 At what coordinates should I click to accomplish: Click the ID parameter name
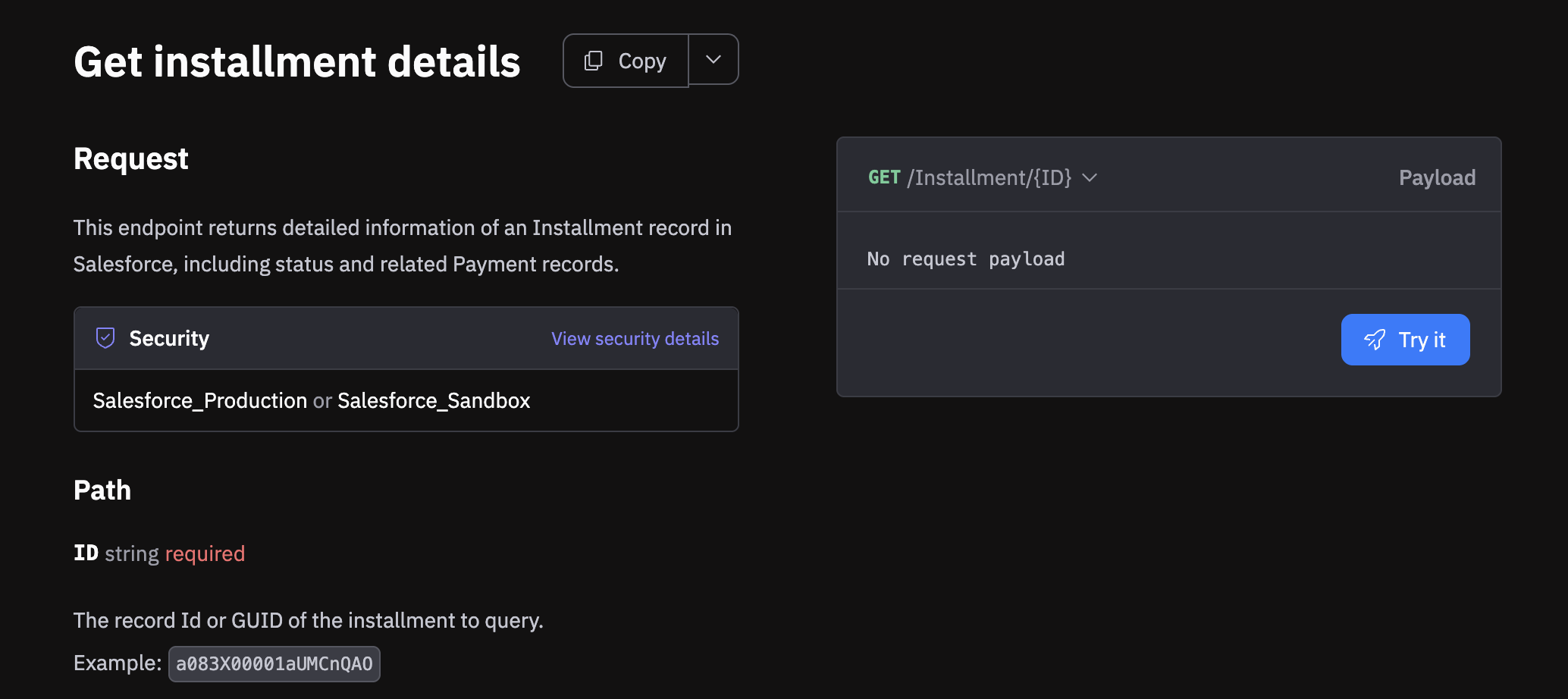[x=86, y=553]
